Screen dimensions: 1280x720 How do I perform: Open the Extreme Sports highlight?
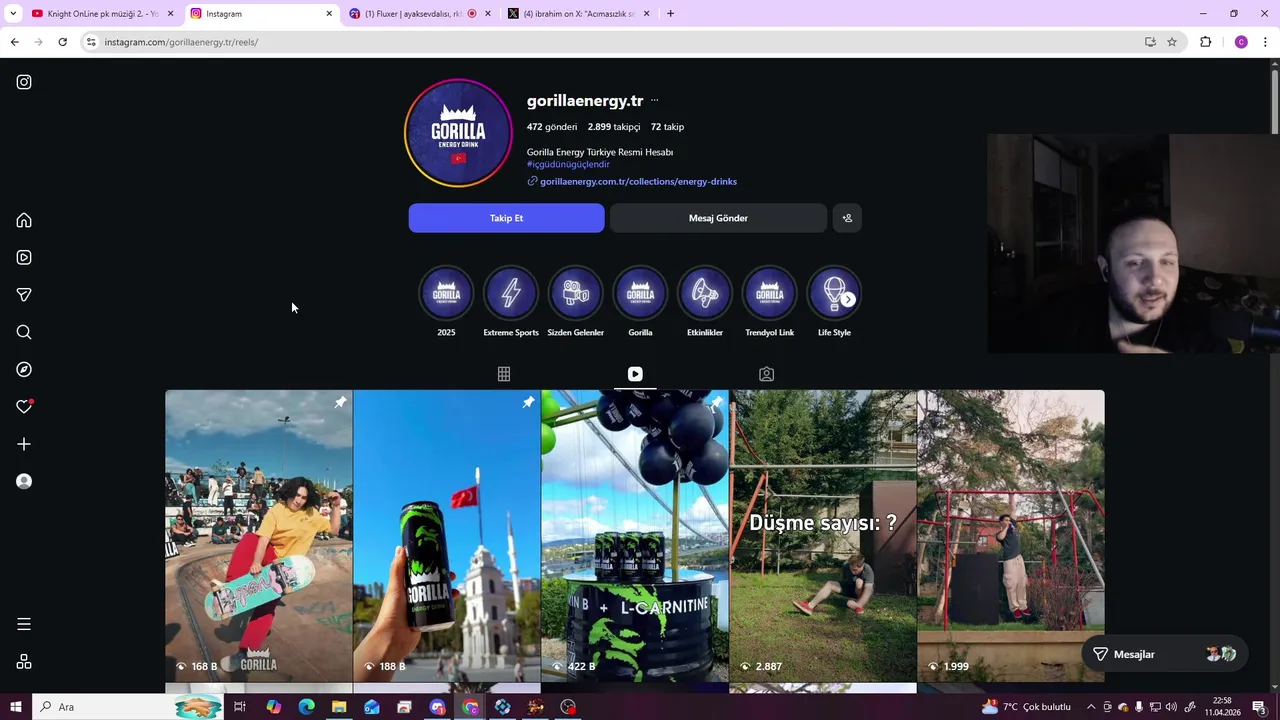coord(511,302)
